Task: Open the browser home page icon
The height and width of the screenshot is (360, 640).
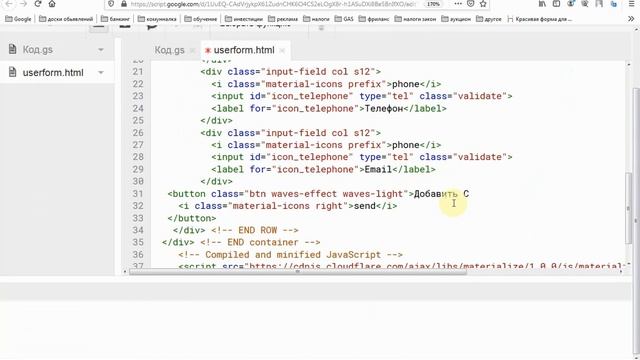Action: (52, 4)
